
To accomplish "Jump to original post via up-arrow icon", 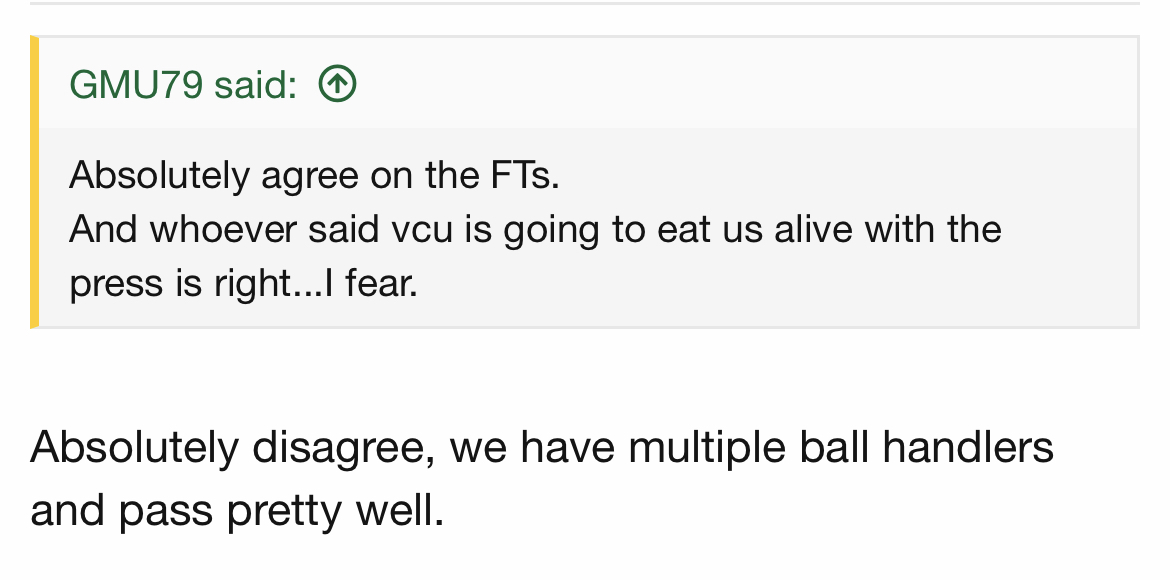I will point(337,84).
